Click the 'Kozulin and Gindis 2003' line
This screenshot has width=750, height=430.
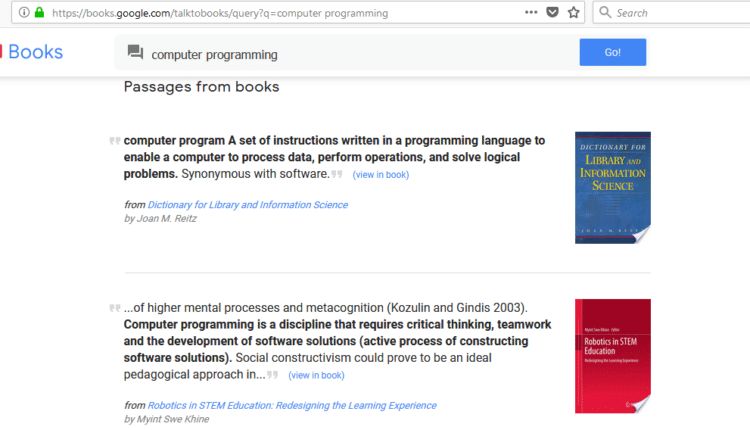coord(325,308)
